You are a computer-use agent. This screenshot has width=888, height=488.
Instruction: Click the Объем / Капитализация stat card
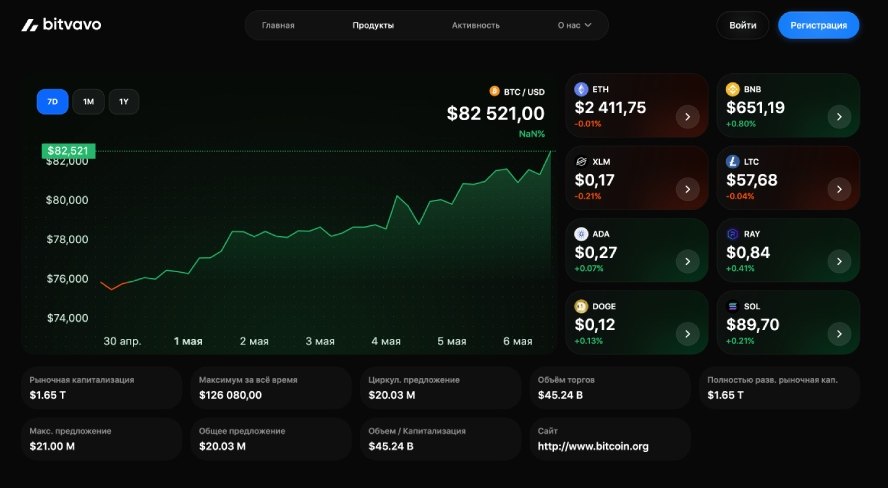[440, 439]
